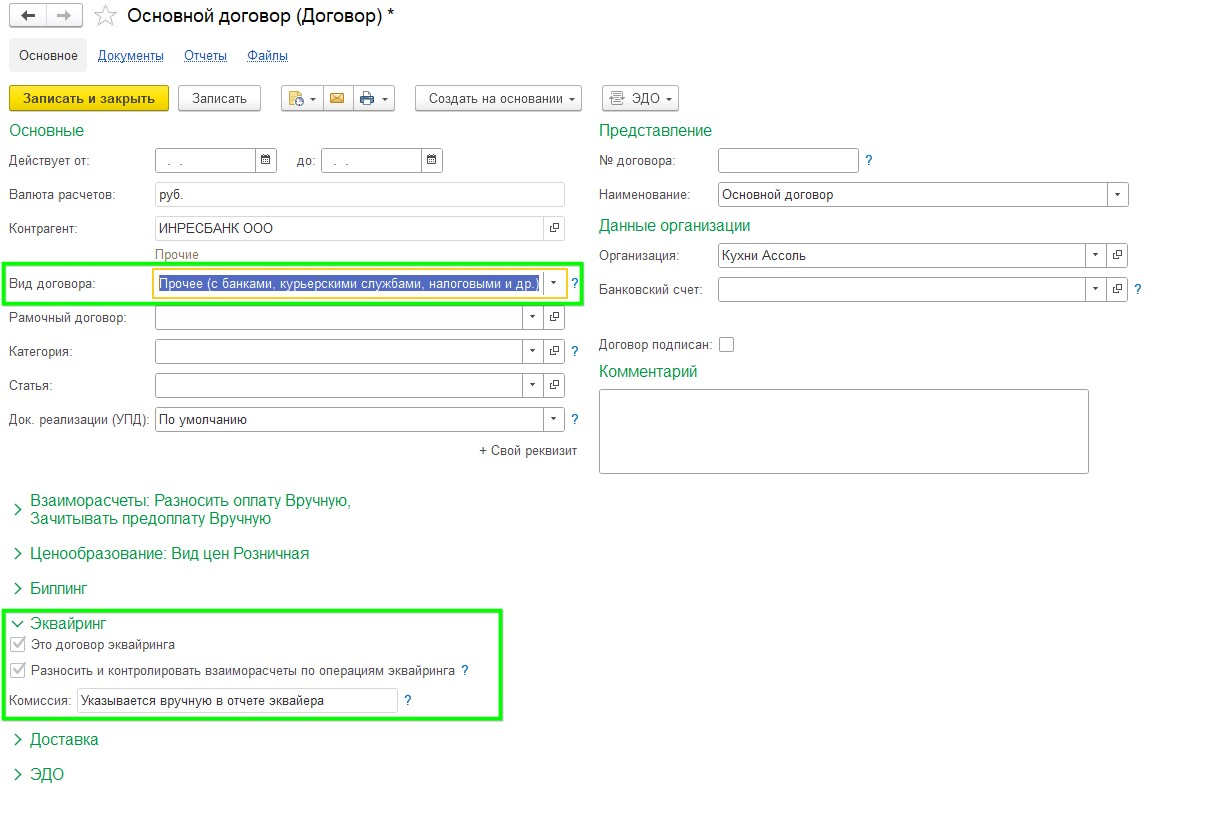Send by email with the envelope icon
The height and width of the screenshot is (826, 1212).
click(x=337, y=99)
